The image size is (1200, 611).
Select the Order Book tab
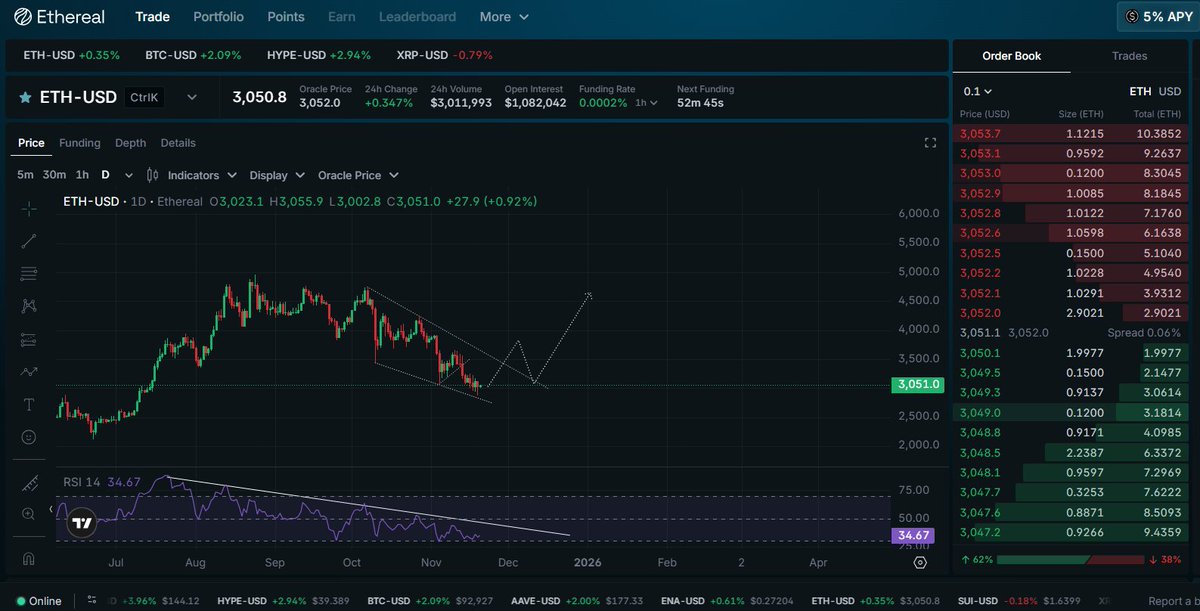click(1013, 56)
